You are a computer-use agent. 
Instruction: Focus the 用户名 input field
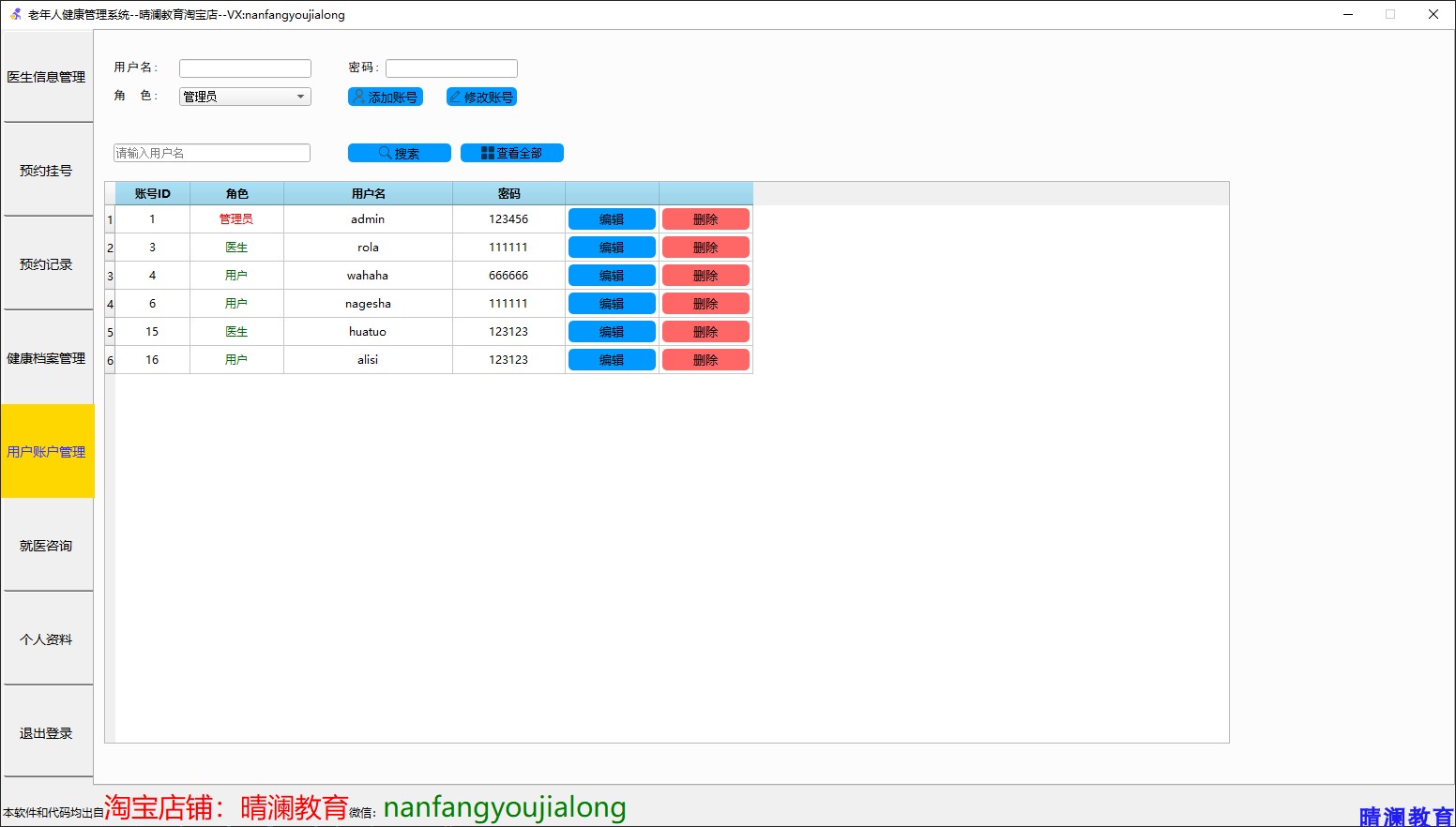245,68
